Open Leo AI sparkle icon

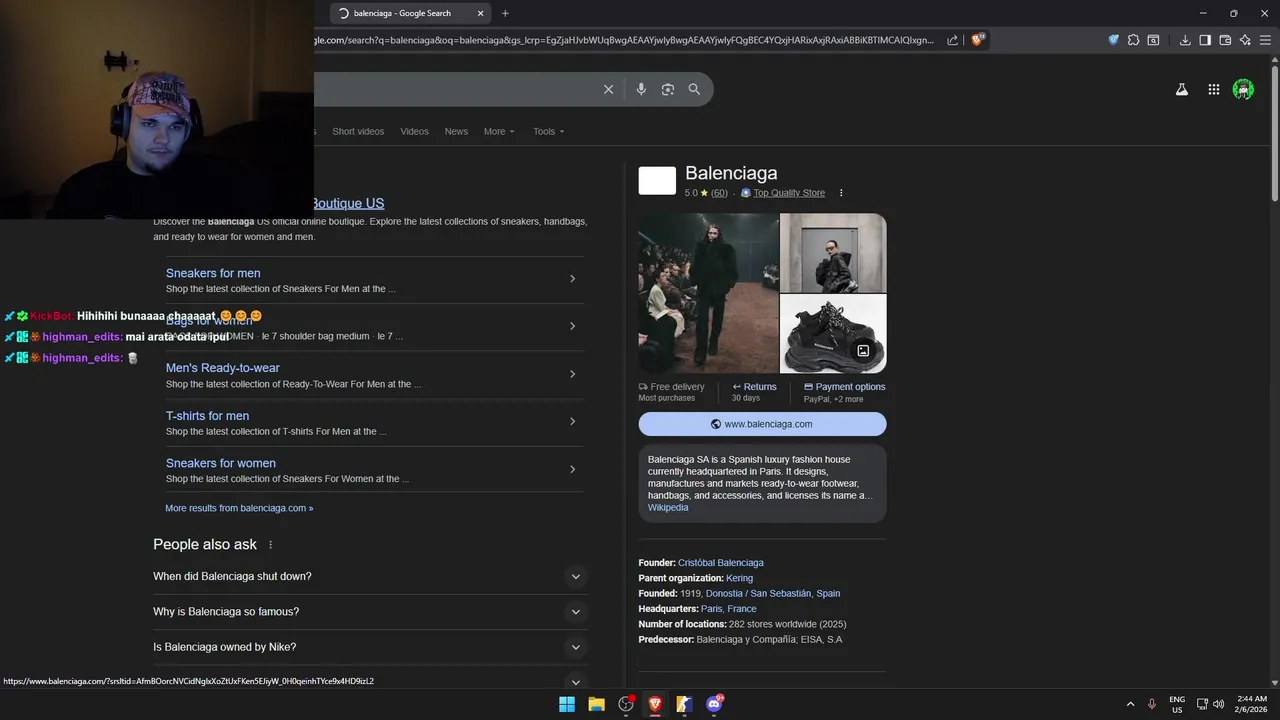pyautogui.click(x=1245, y=40)
